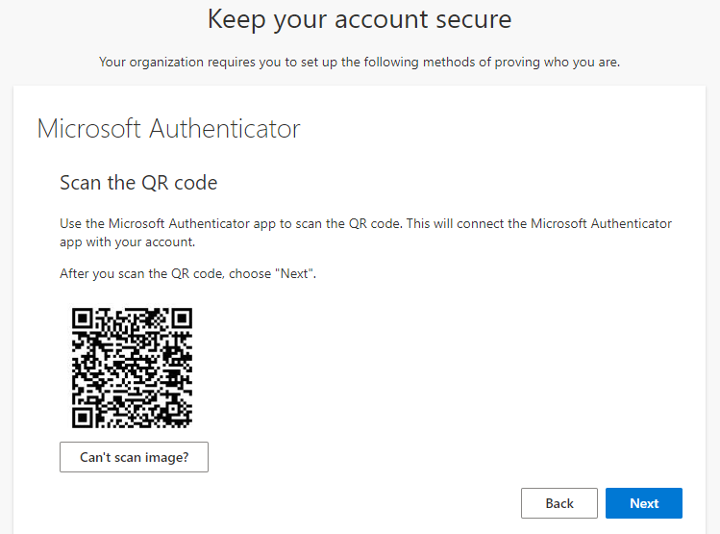Click the small alignment square in QR code
The width and height of the screenshot is (720, 534).
173,409
